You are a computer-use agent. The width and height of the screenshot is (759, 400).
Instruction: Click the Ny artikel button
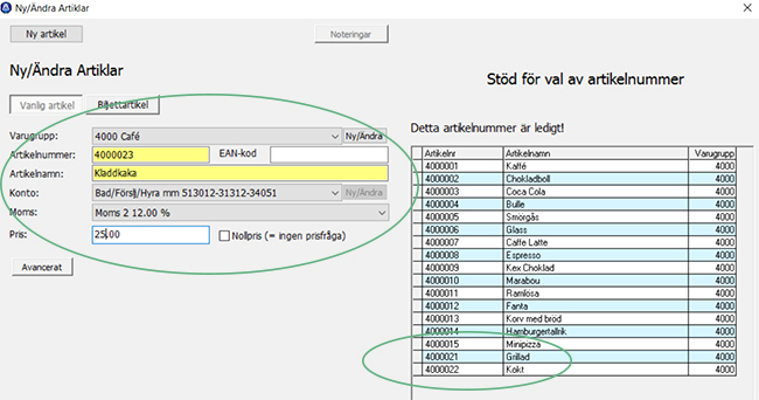click(46, 34)
